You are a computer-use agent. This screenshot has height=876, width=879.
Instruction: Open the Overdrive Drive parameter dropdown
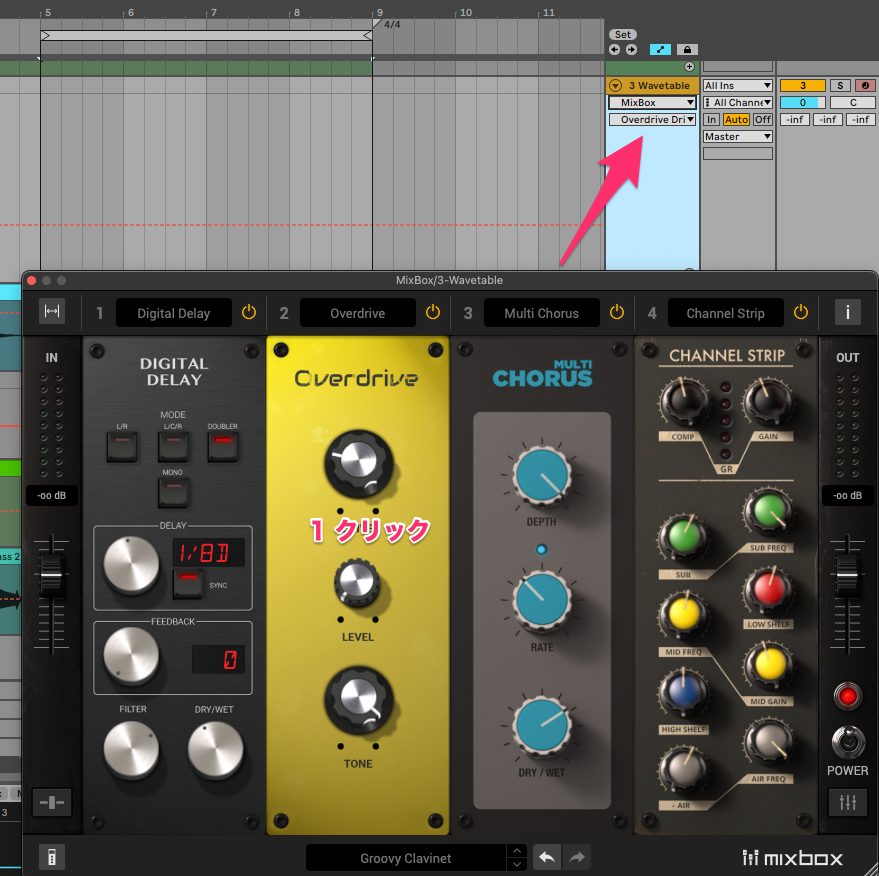tap(653, 120)
